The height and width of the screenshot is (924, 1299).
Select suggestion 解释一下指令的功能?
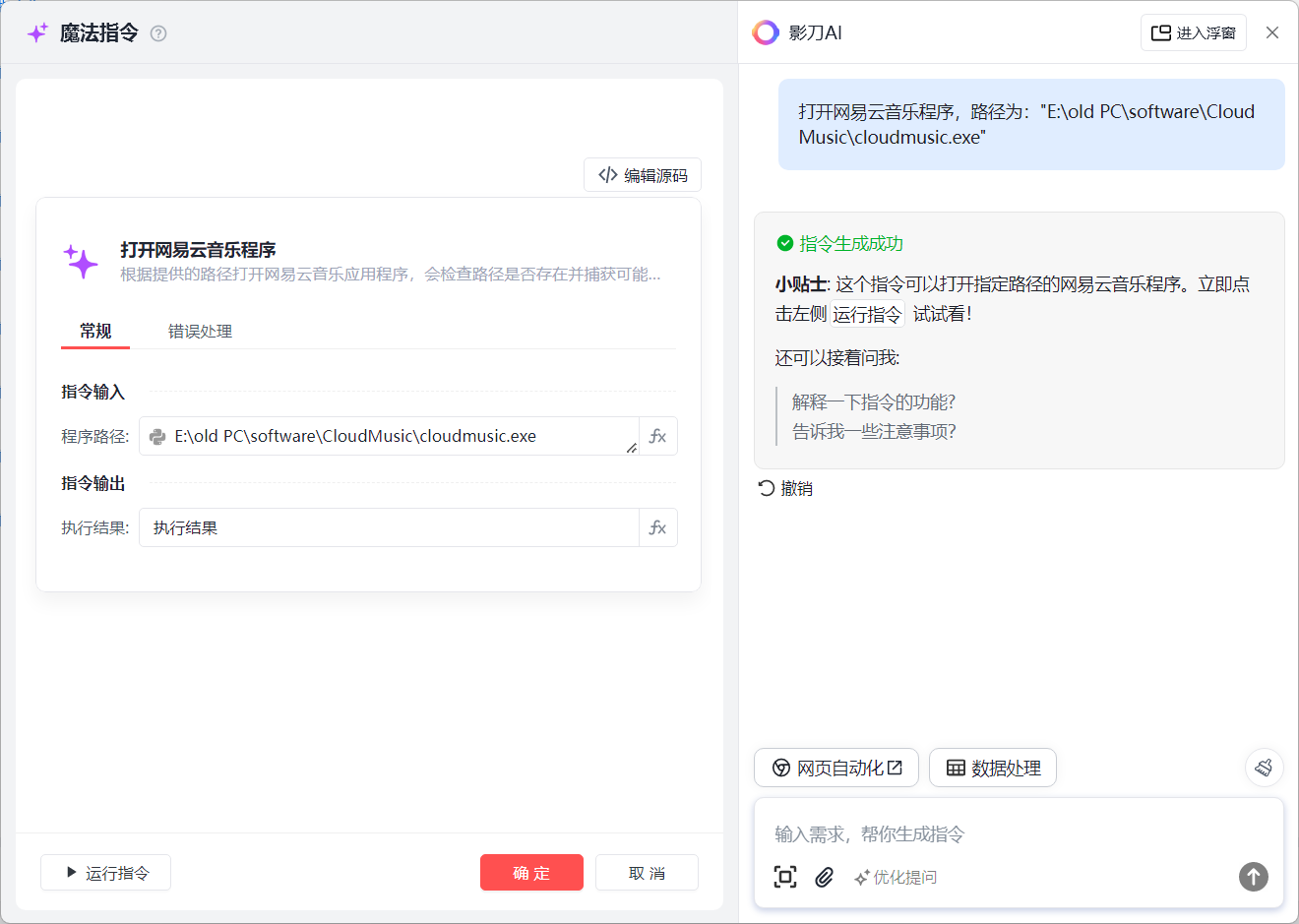click(x=874, y=401)
